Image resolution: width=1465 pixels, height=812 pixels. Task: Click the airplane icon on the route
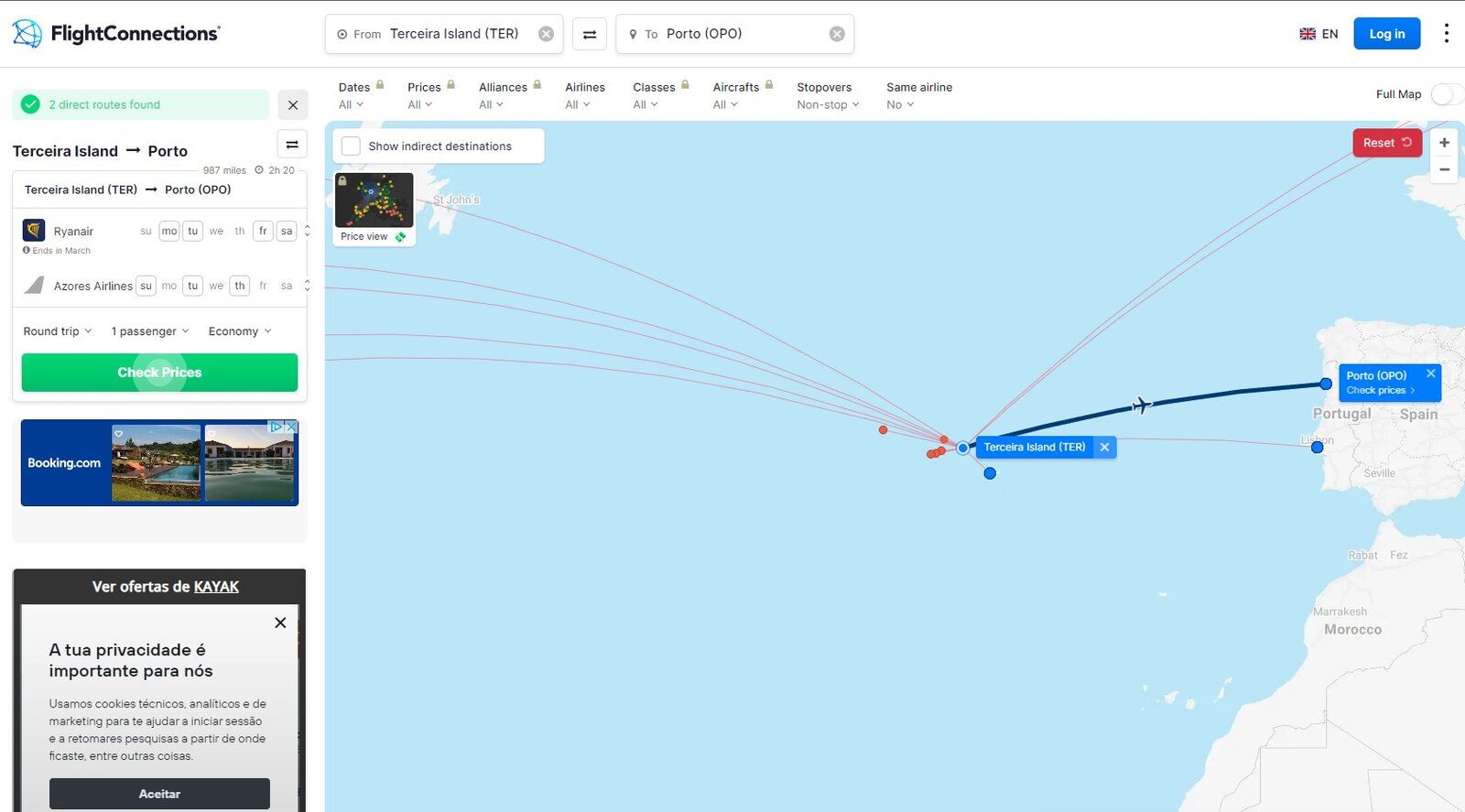1142,404
